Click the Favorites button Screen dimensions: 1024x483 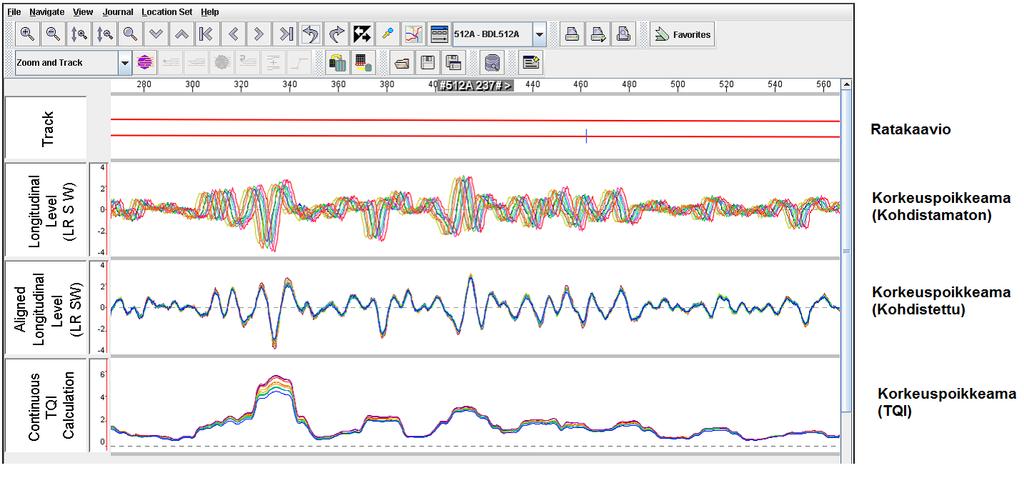683,34
